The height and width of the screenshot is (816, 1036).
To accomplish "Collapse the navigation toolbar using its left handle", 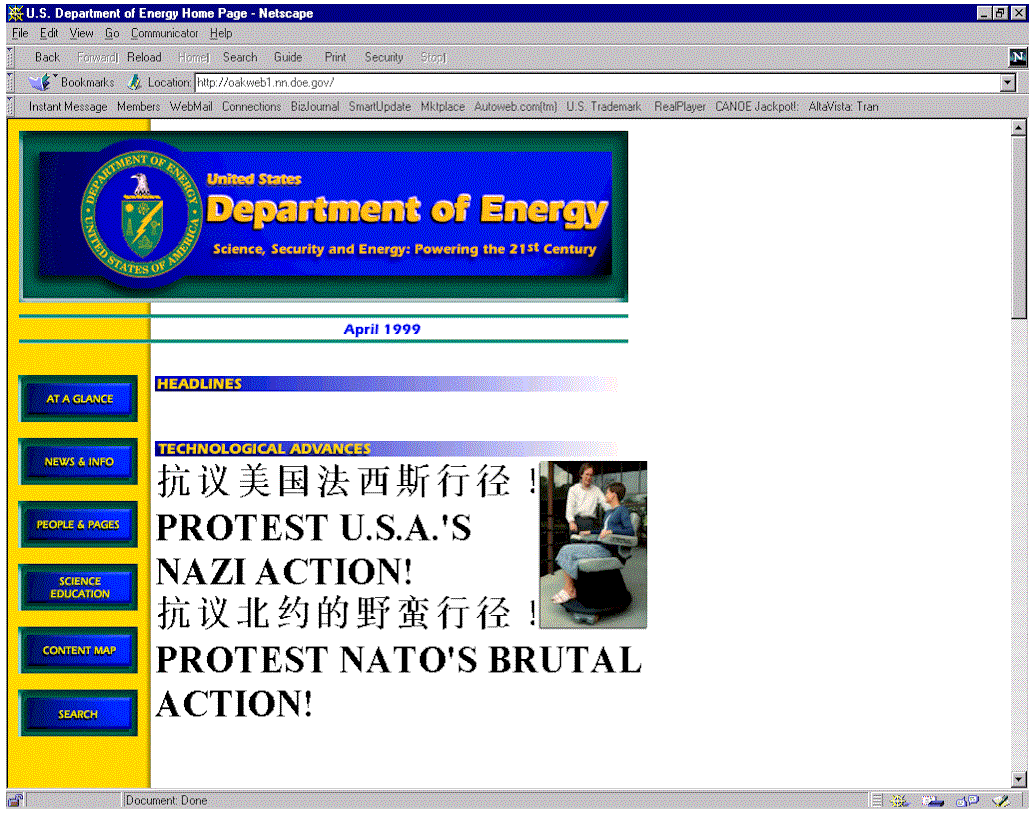I will point(11,57).
